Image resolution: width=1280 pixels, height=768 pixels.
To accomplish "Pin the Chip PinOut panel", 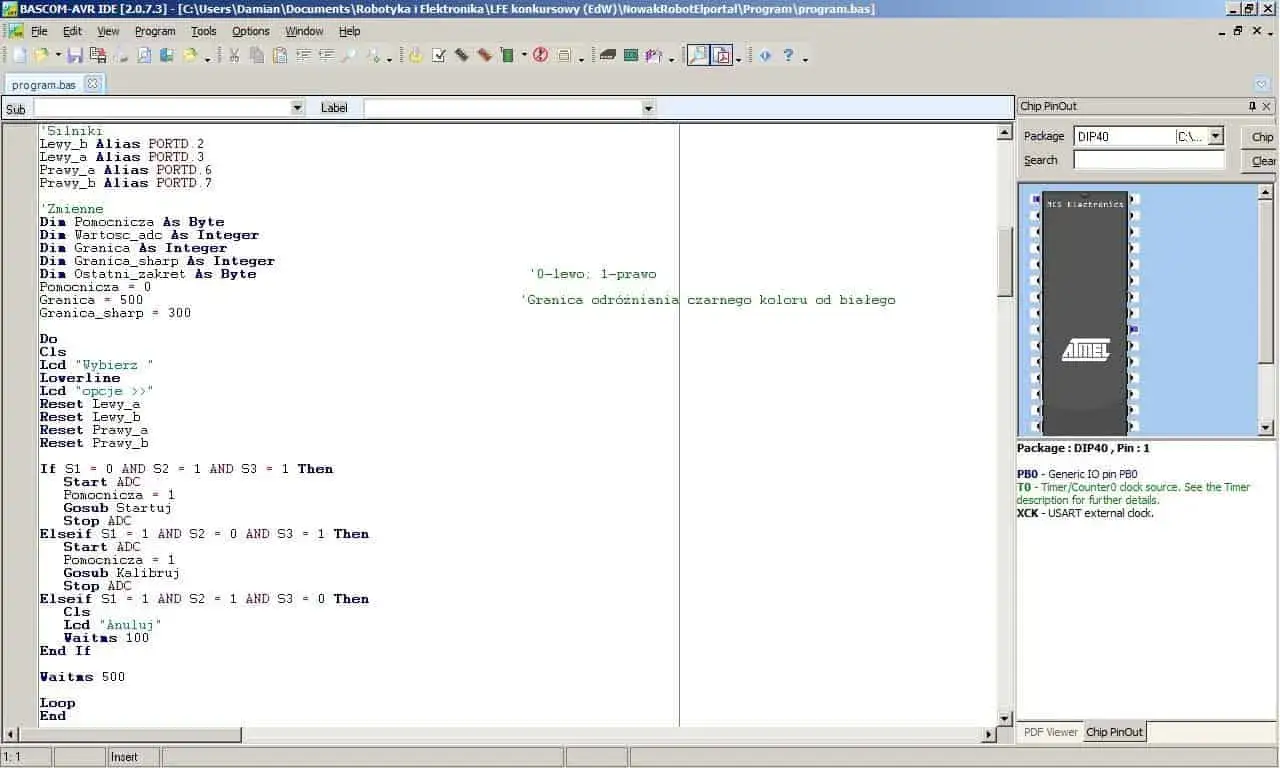I will [x=1252, y=106].
